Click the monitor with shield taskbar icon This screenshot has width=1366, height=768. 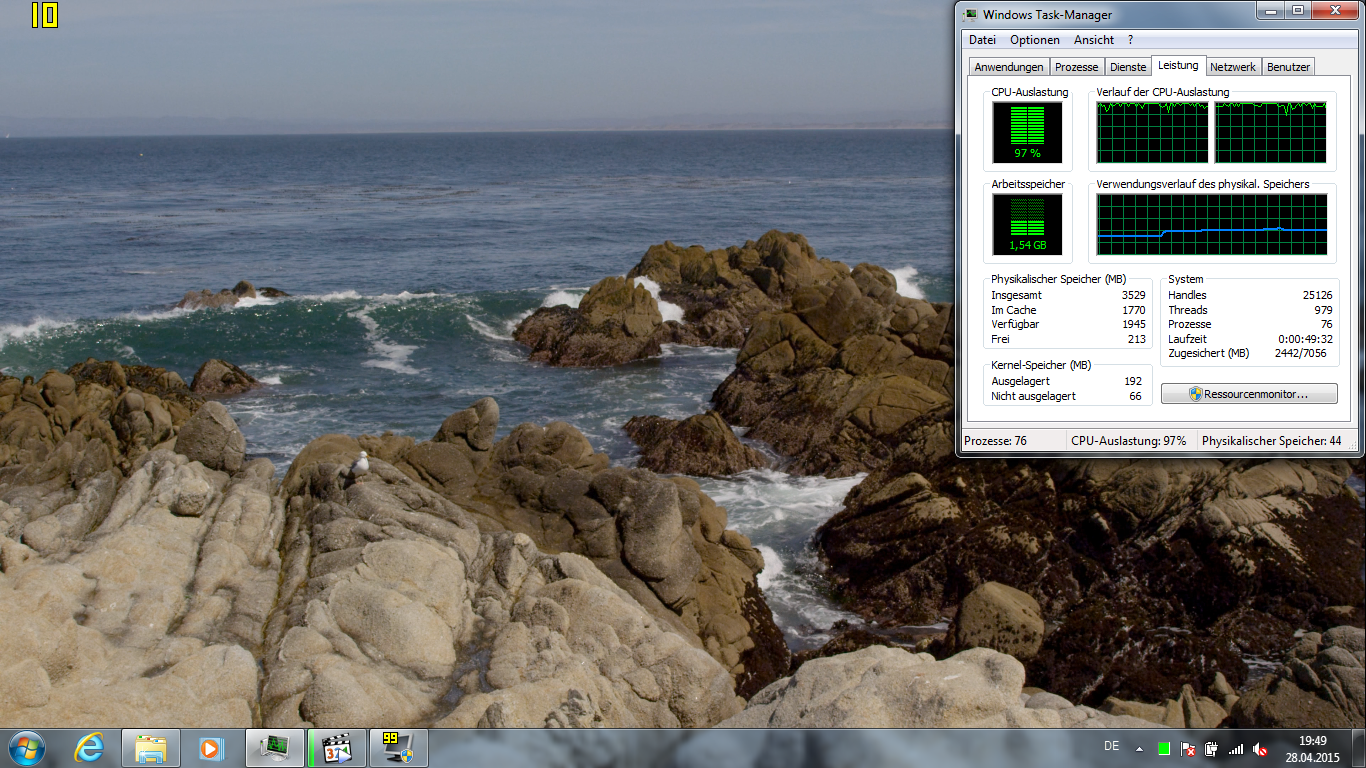pos(399,748)
